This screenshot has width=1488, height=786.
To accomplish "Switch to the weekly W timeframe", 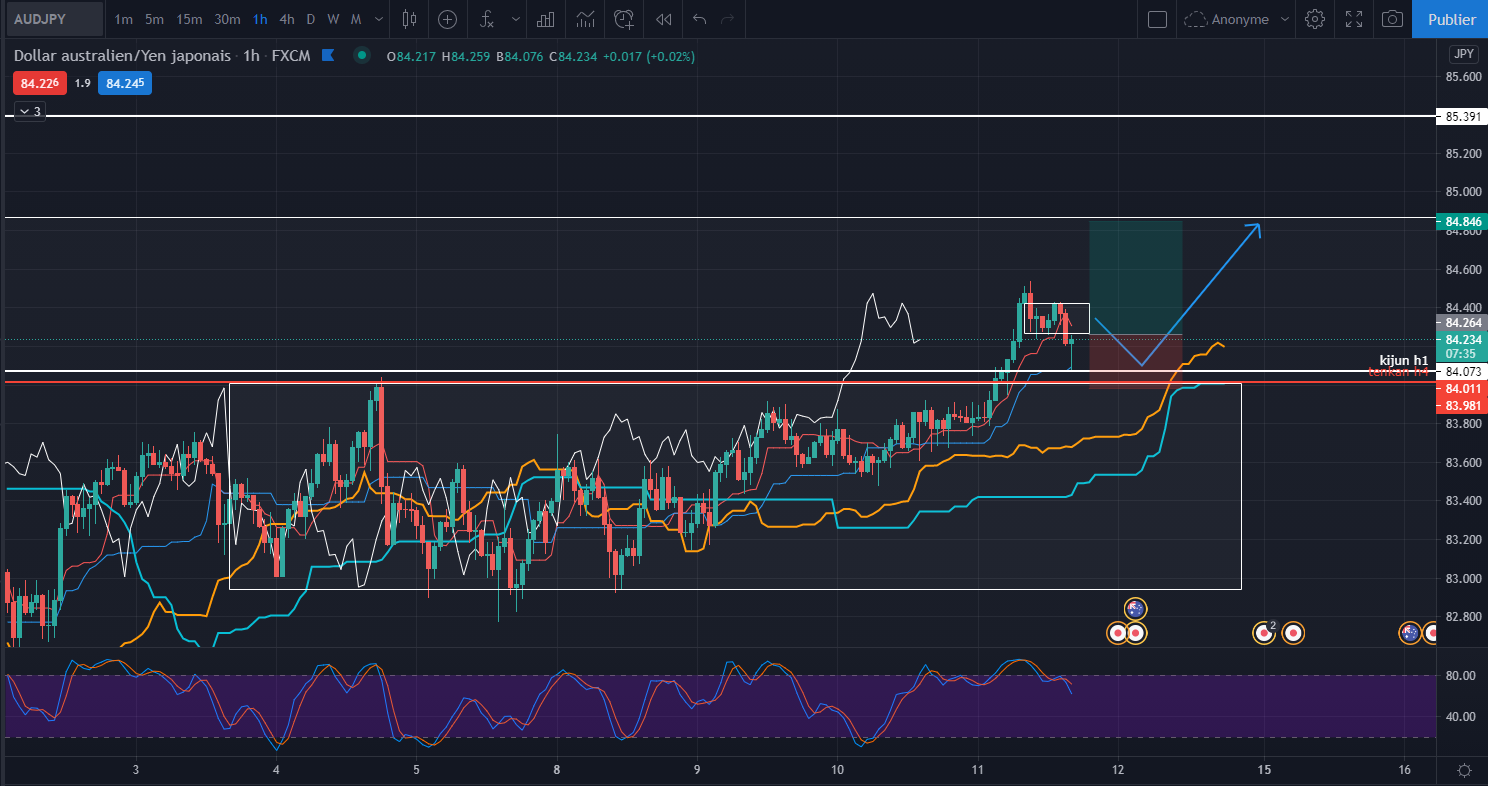I will [333, 19].
